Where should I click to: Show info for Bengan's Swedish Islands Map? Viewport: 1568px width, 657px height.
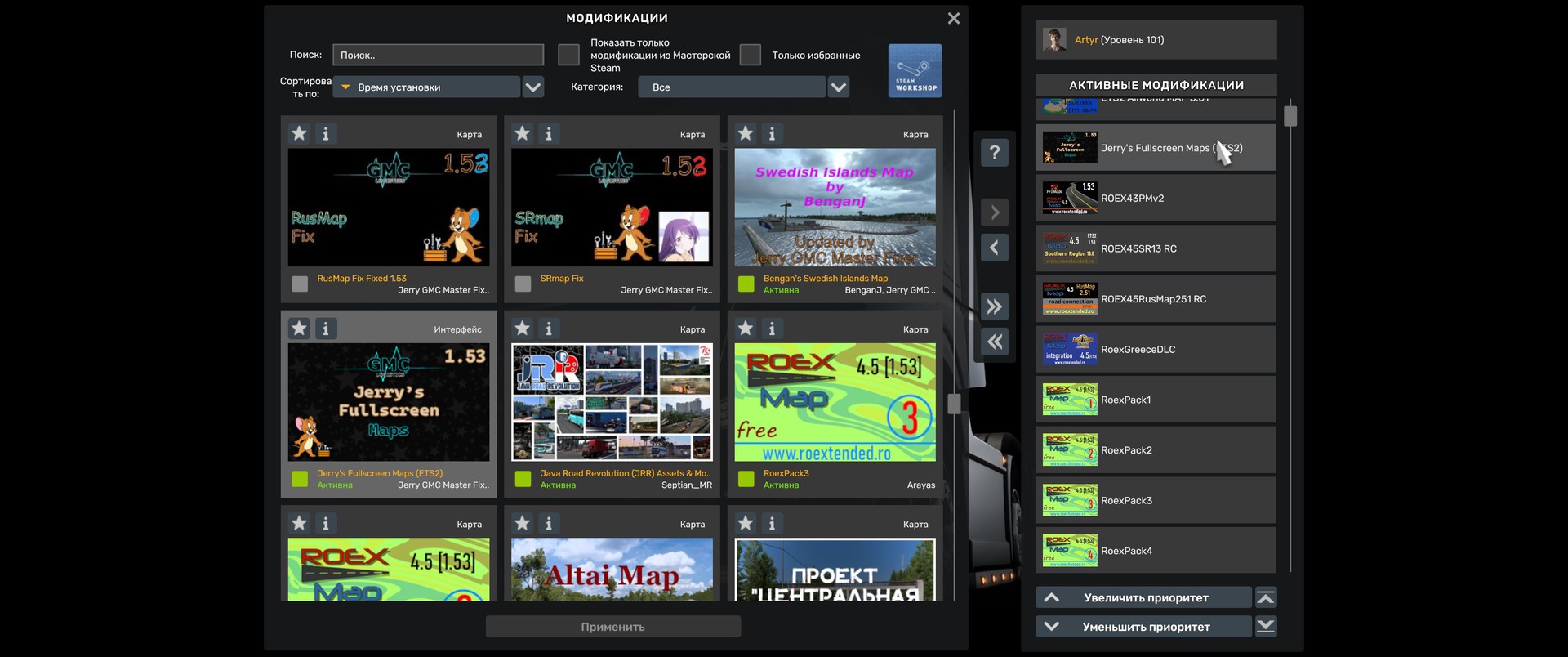(772, 133)
